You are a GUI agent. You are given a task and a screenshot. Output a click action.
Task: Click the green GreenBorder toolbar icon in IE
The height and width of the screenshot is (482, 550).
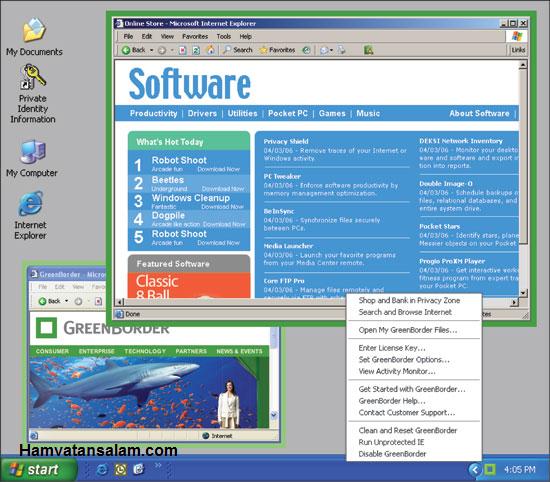click(x=368, y=50)
